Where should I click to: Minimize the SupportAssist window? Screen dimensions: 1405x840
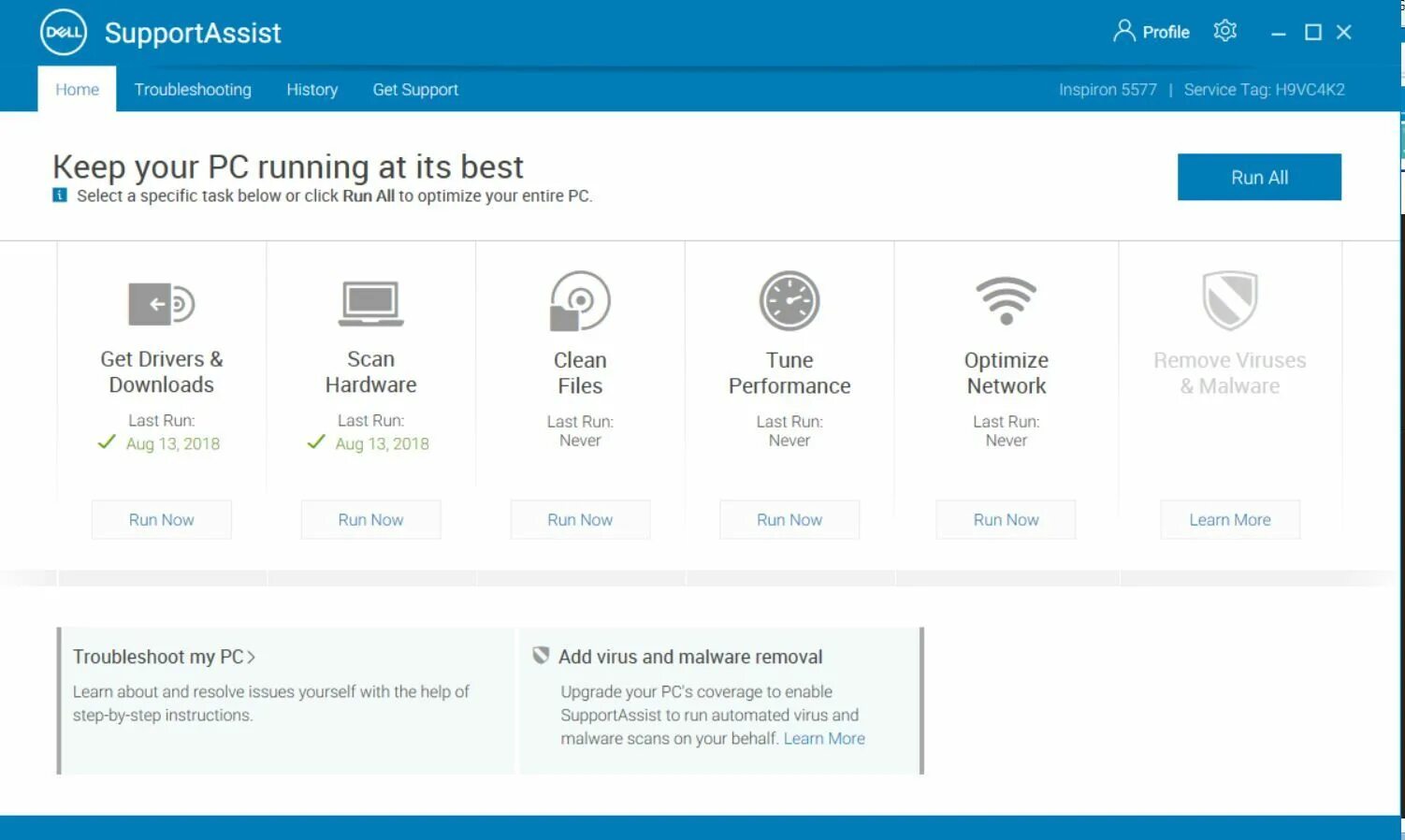pos(1279,33)
